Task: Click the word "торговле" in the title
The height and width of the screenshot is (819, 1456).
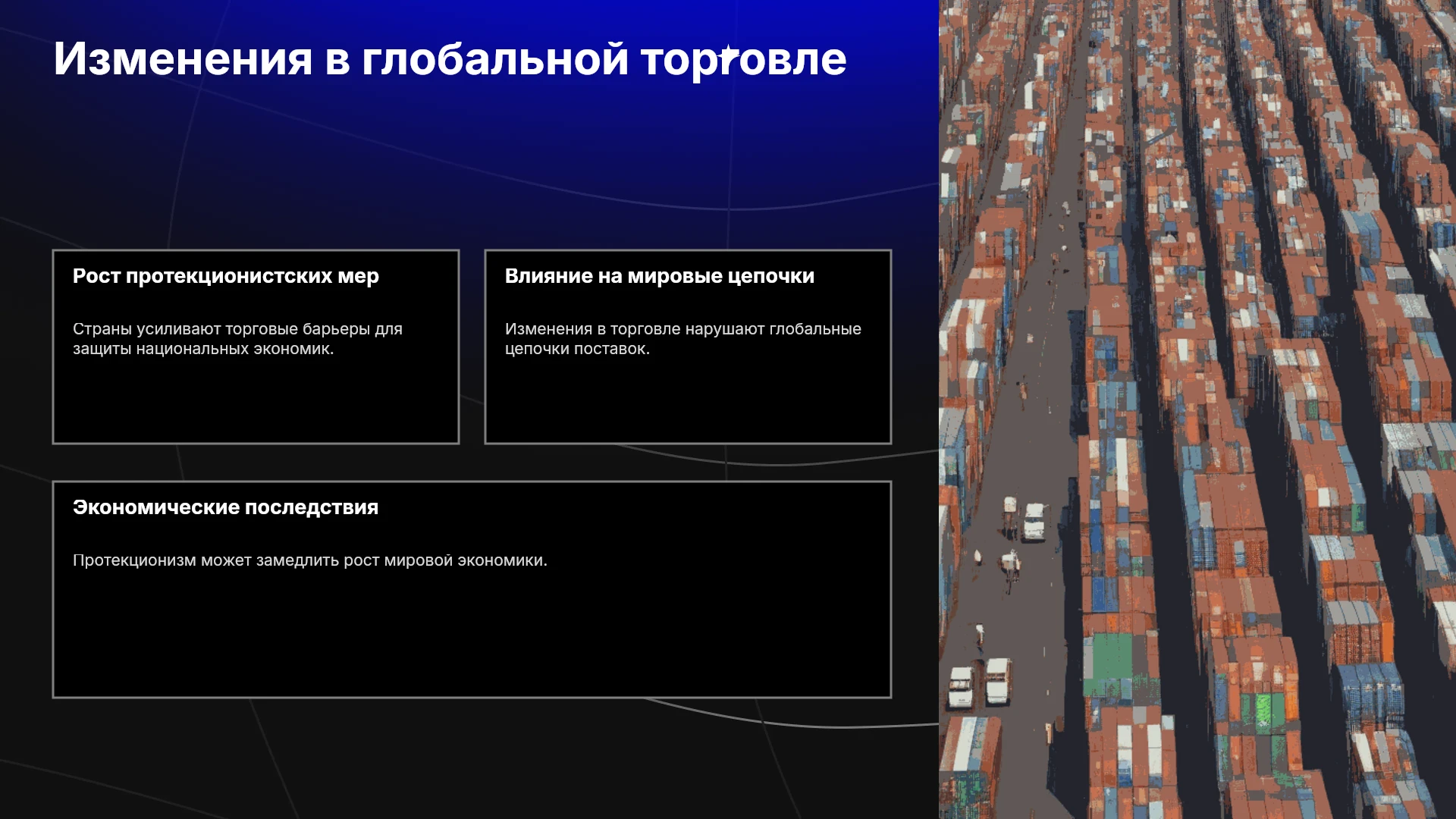Action: coord(743,59)
